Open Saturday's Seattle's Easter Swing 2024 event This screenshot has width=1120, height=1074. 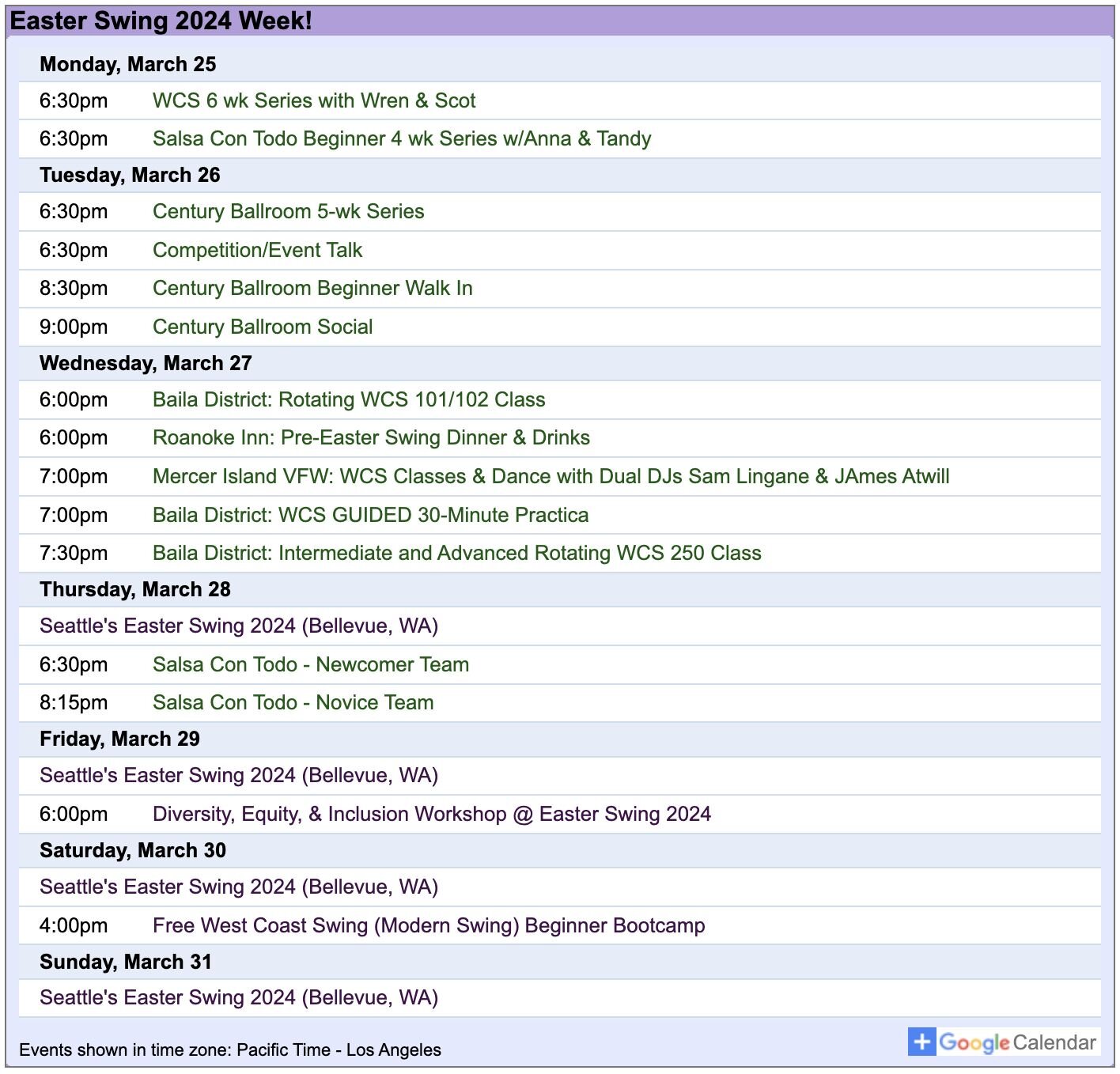coord(239,887)
